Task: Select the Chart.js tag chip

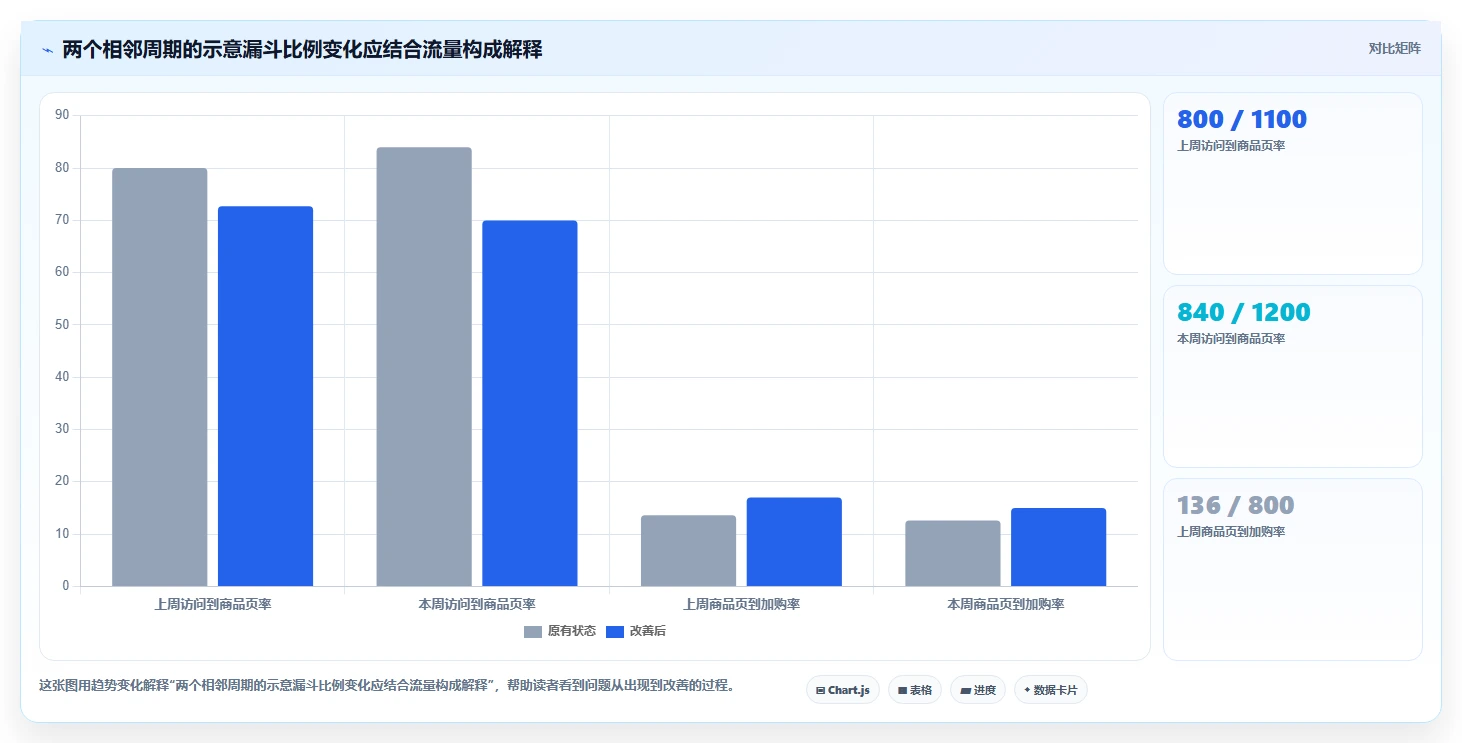Action: pyautogui.click(x=842, y=690)
